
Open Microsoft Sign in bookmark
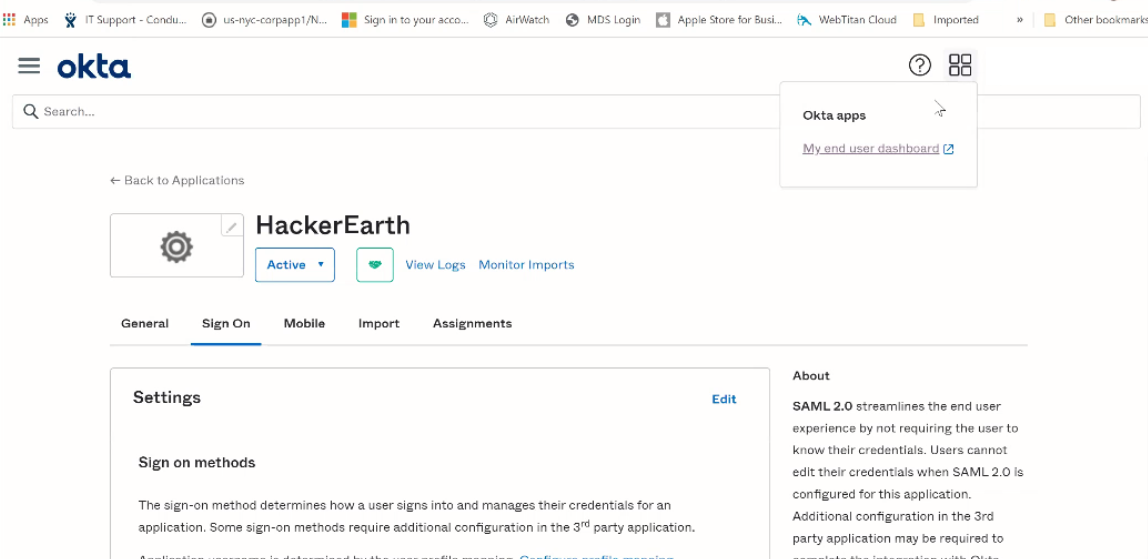pos(405,20)
